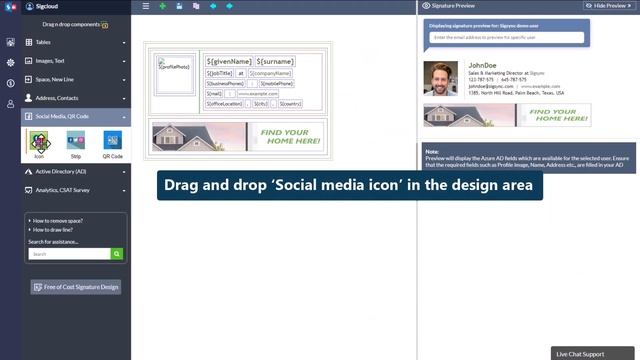Expand the Active Directory (AD) section

point(76,172)
